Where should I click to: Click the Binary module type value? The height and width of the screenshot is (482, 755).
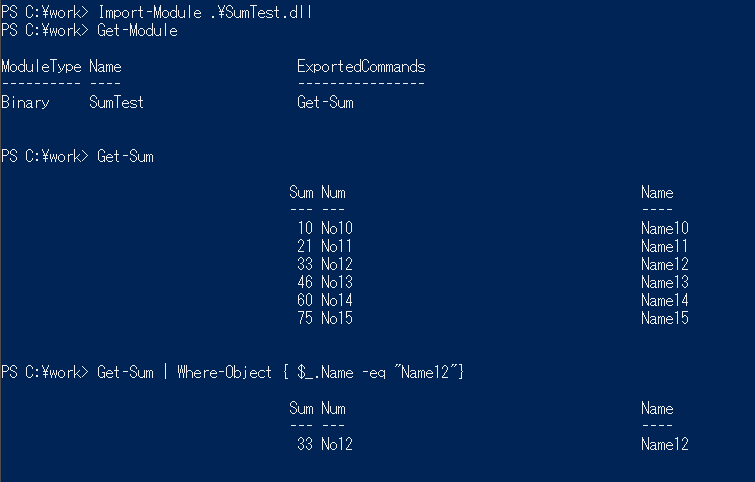(25, 102)
